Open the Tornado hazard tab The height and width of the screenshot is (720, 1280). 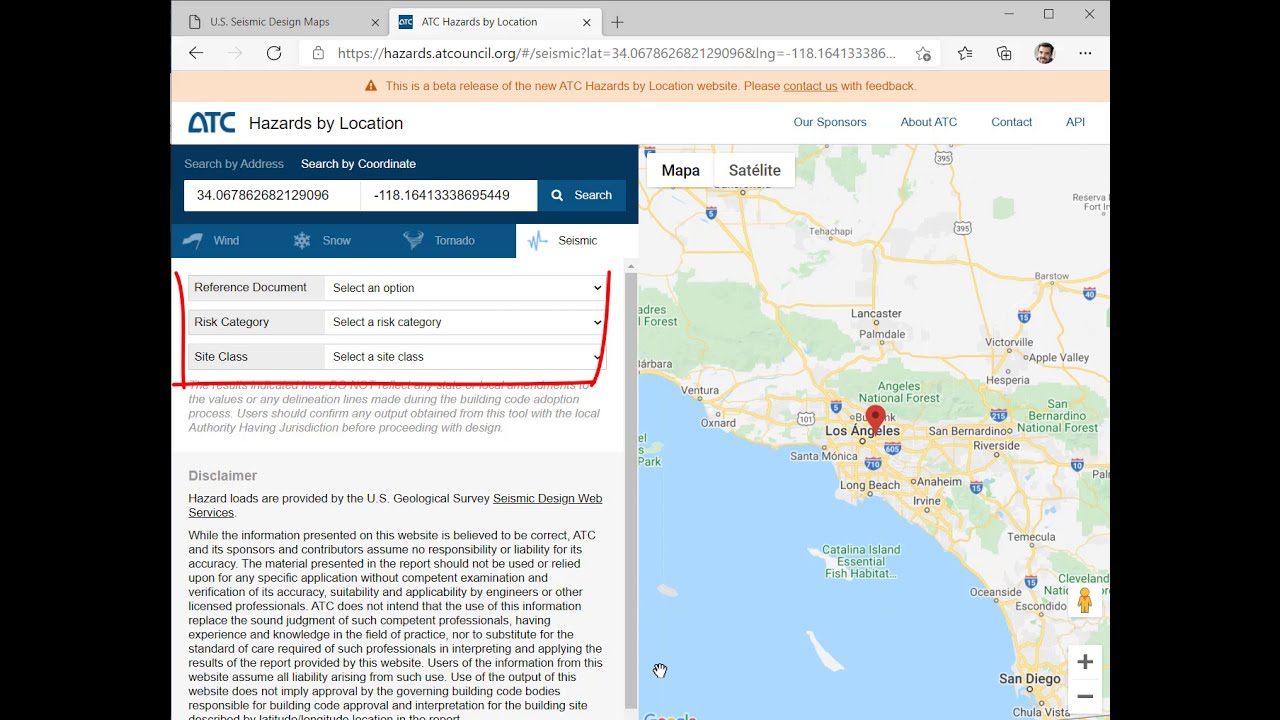[439, 241]
